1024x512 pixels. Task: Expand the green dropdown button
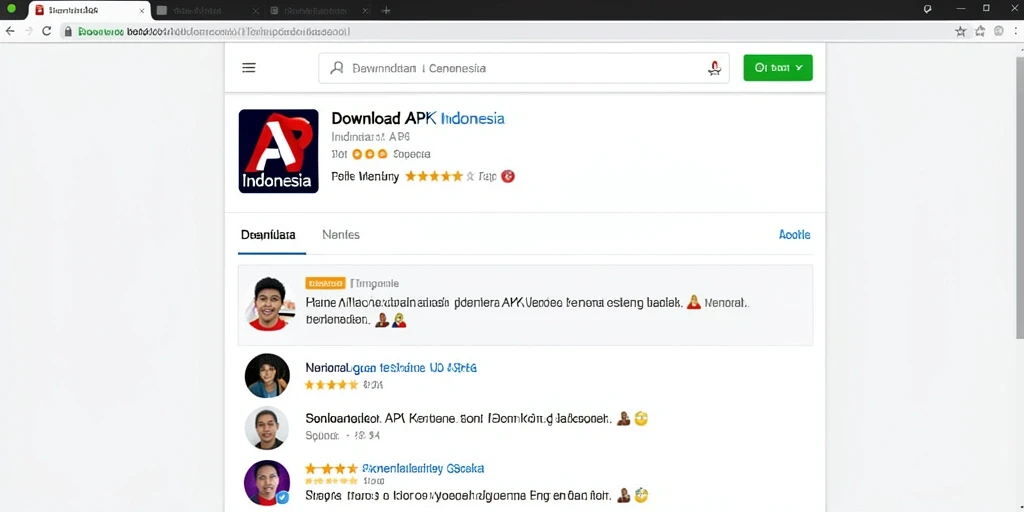point(778,68)
